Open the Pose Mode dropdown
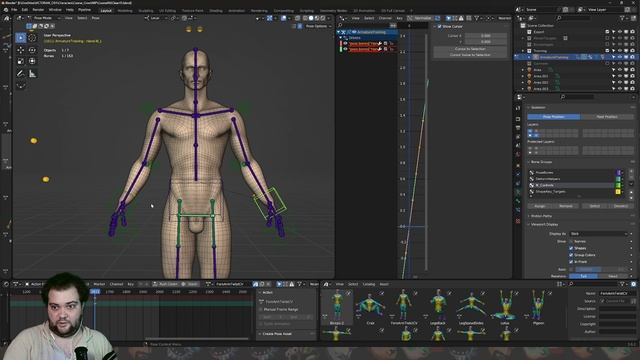This screenshot has height=360, width=640. pyautogui.click(x=43, y=18)
